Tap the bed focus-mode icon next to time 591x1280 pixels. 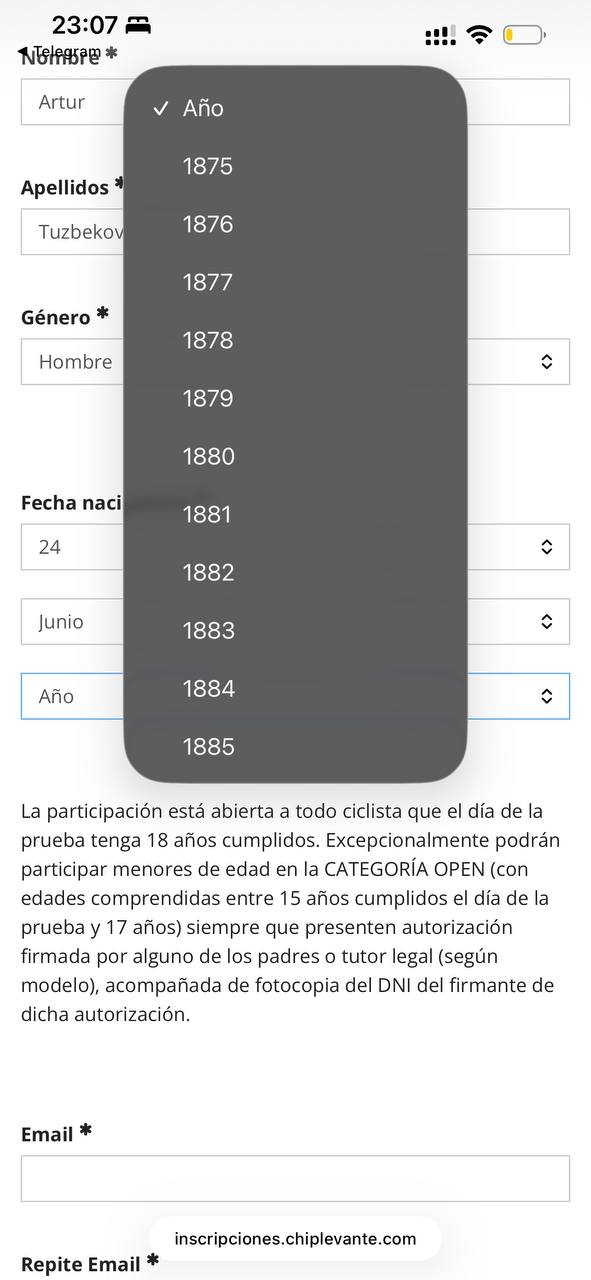[138, 25]
